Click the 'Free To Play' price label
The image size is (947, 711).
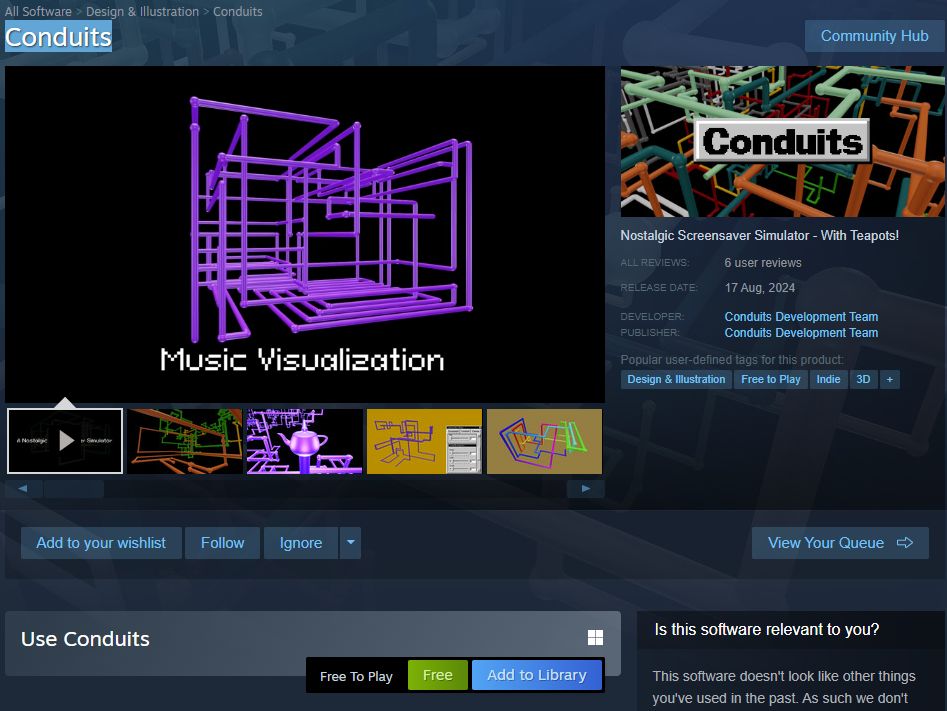pyautogui.click(x=356, y=677)
